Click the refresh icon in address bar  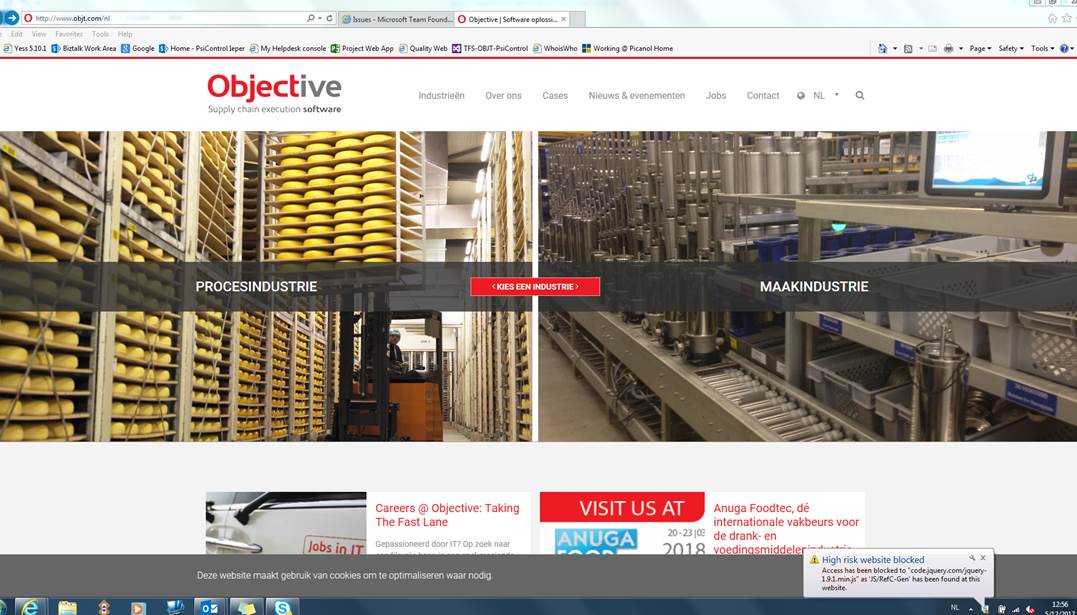coord(330,19)
